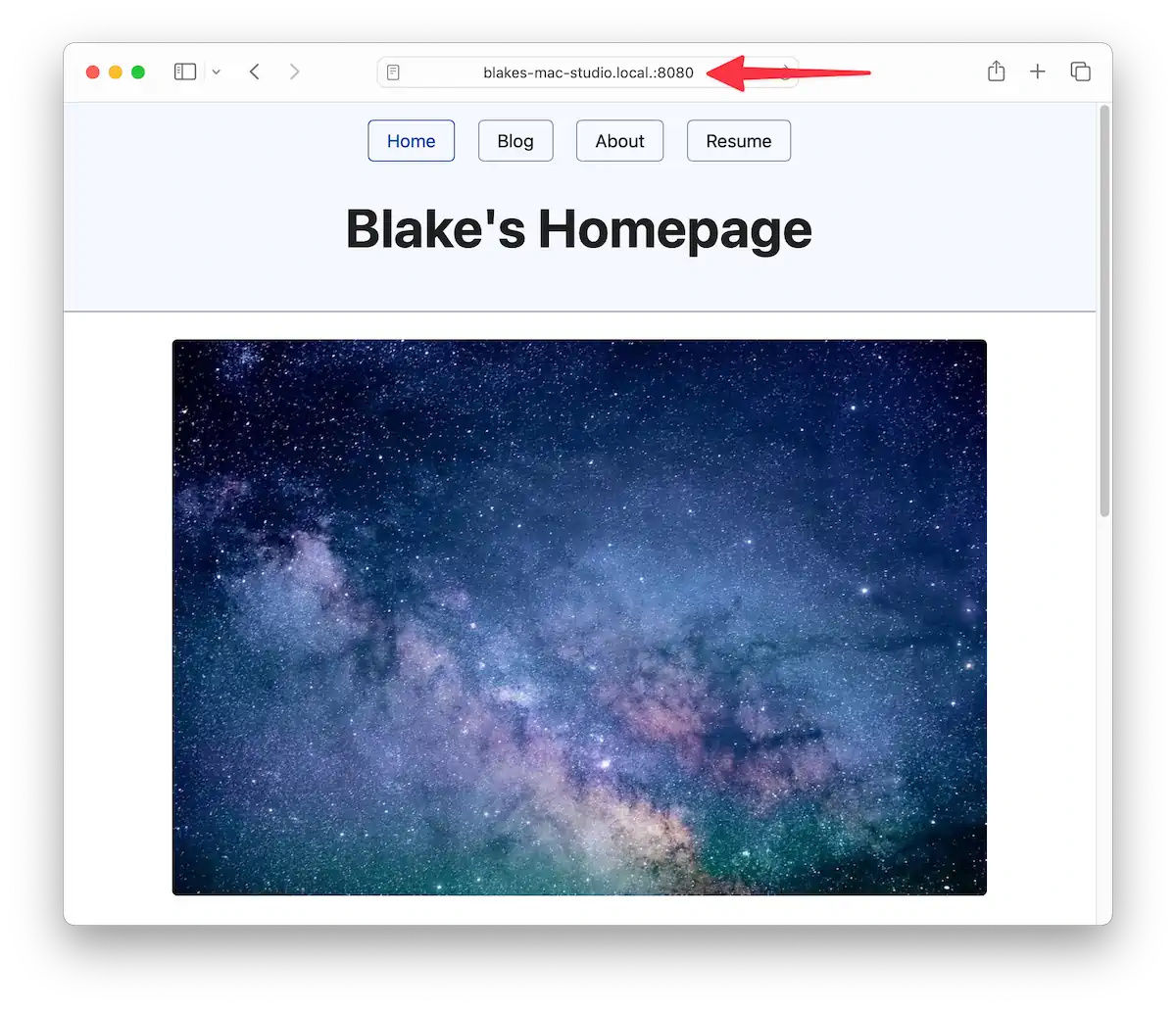View Blake's Resume page

(739, 140)
